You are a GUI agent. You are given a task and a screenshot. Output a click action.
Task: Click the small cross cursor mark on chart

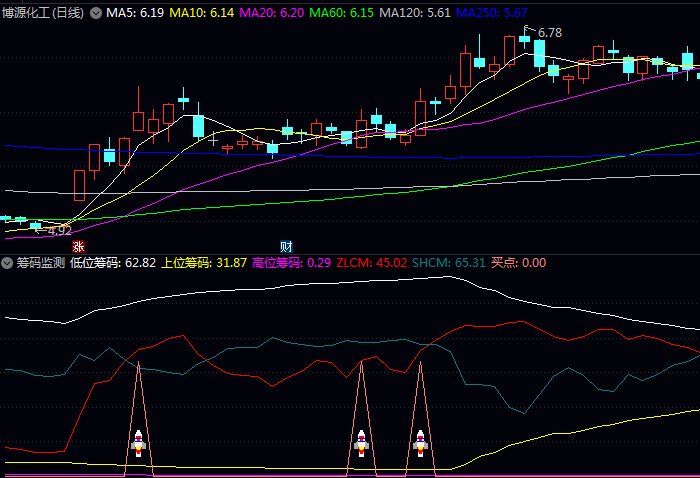213,141
